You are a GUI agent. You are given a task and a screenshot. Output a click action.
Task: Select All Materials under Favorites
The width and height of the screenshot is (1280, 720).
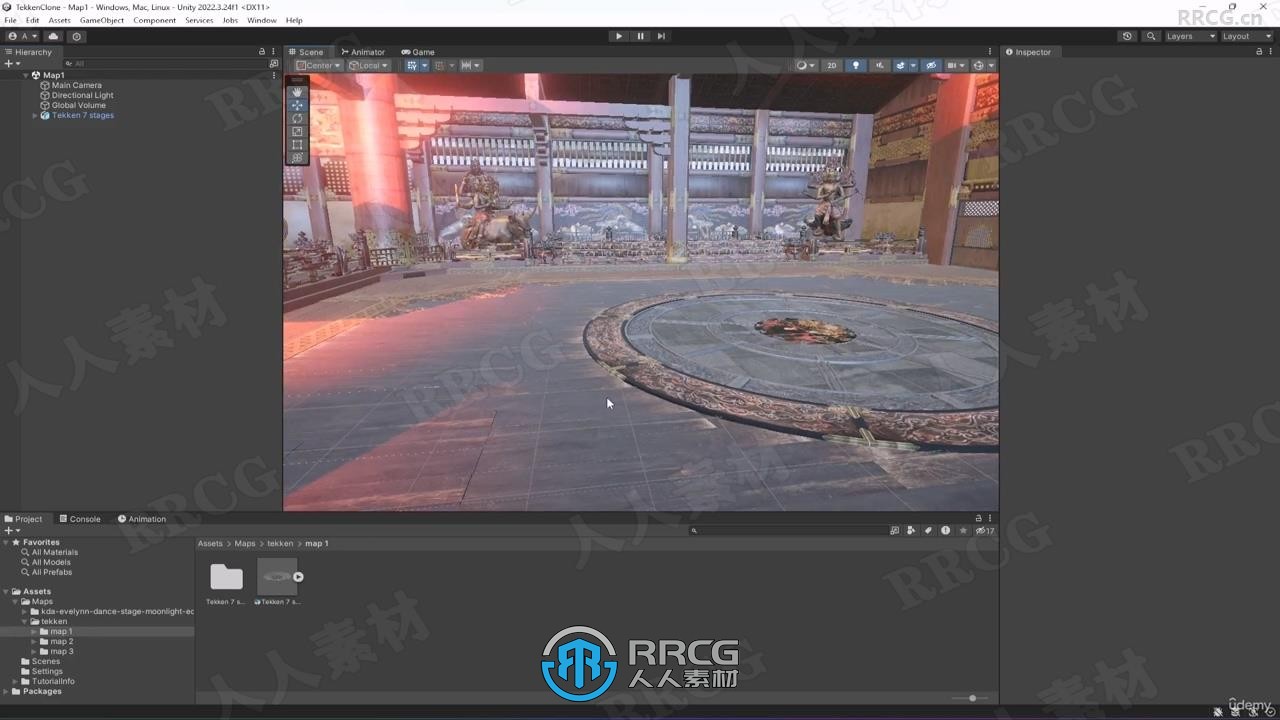pos(55,552)
